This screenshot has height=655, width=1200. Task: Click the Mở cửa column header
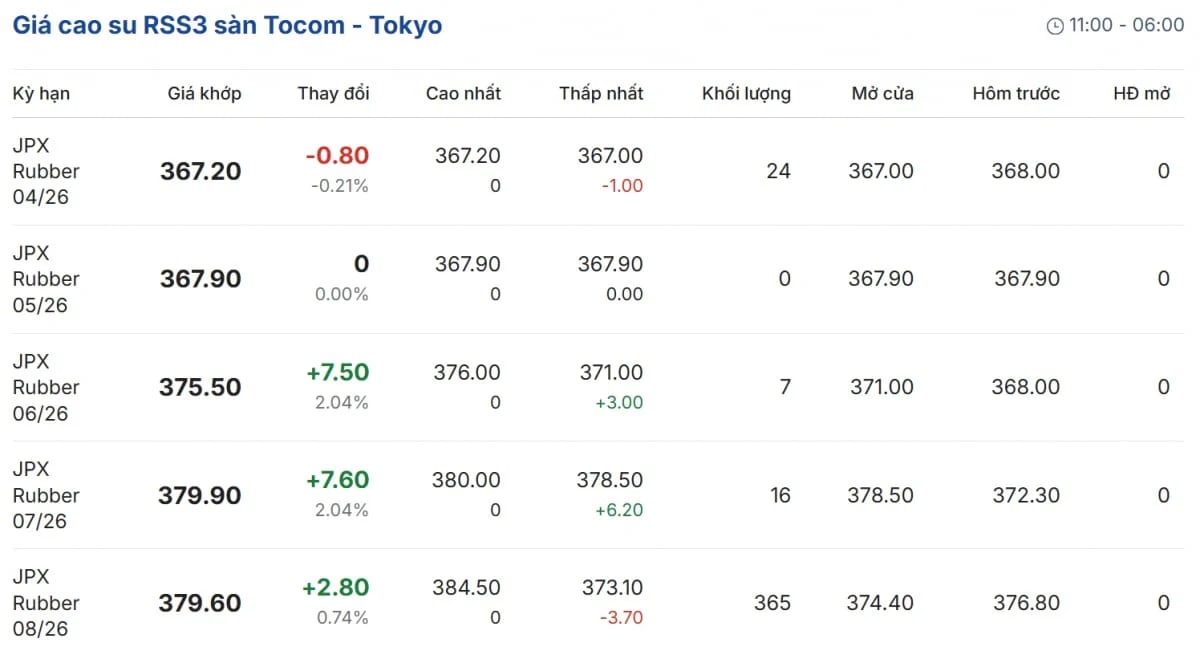point(882,94)
